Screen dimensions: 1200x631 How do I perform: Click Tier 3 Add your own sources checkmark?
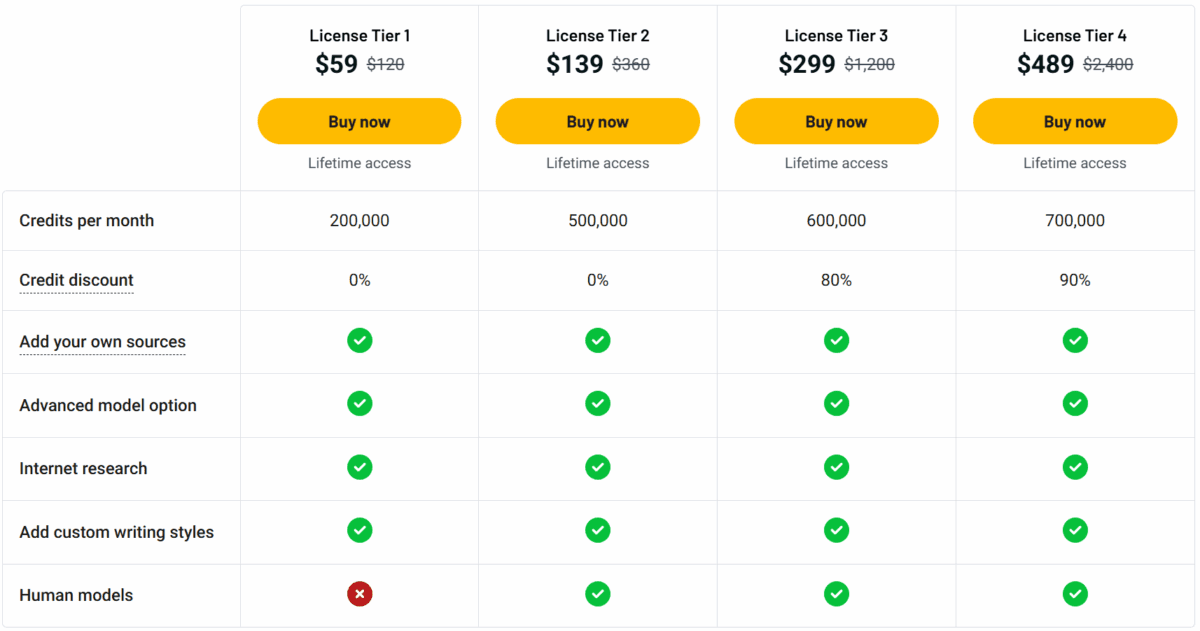pos(836,341)
